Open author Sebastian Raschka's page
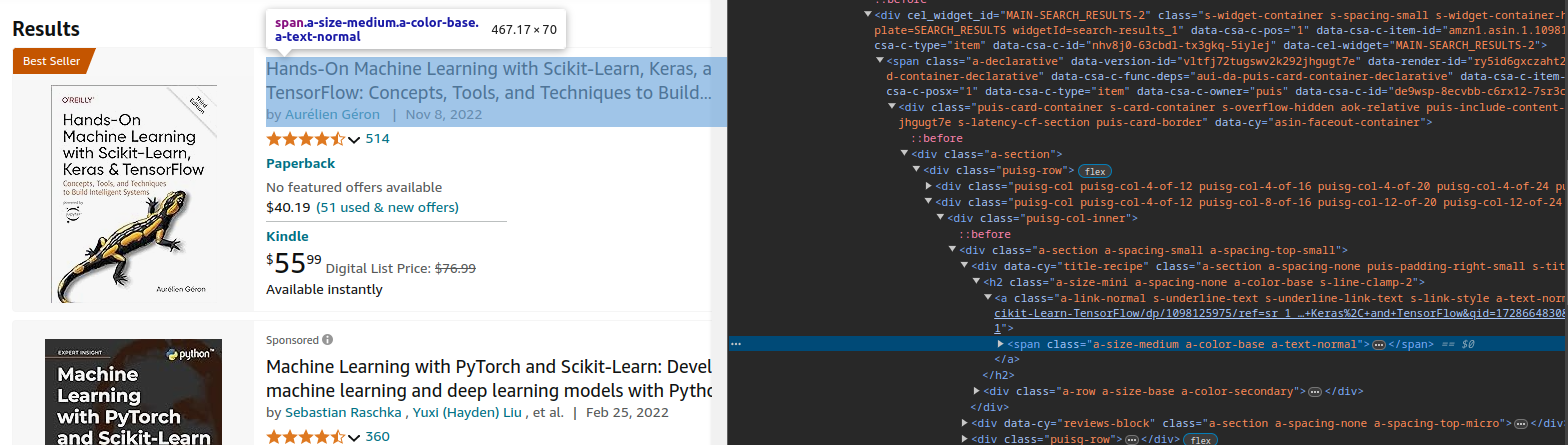1568x445 pixels. [345, 412]
